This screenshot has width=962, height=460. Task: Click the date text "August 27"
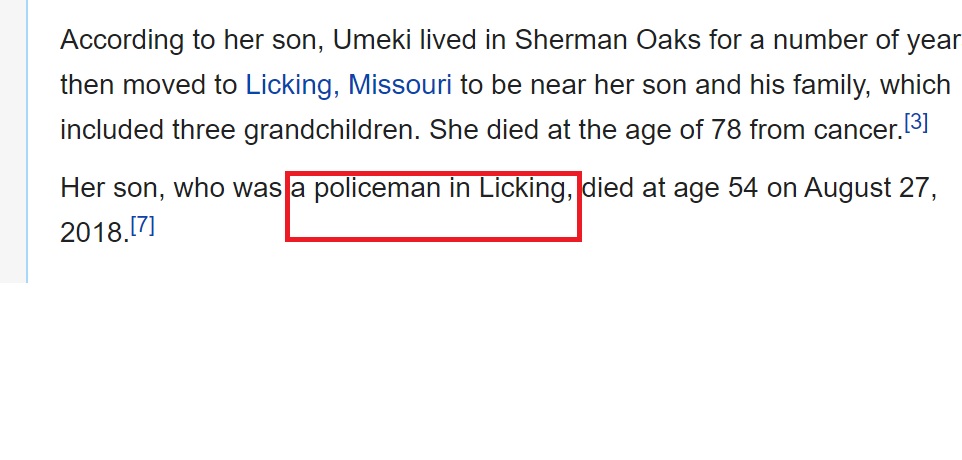pyautogui.click(x=869, y=189)
